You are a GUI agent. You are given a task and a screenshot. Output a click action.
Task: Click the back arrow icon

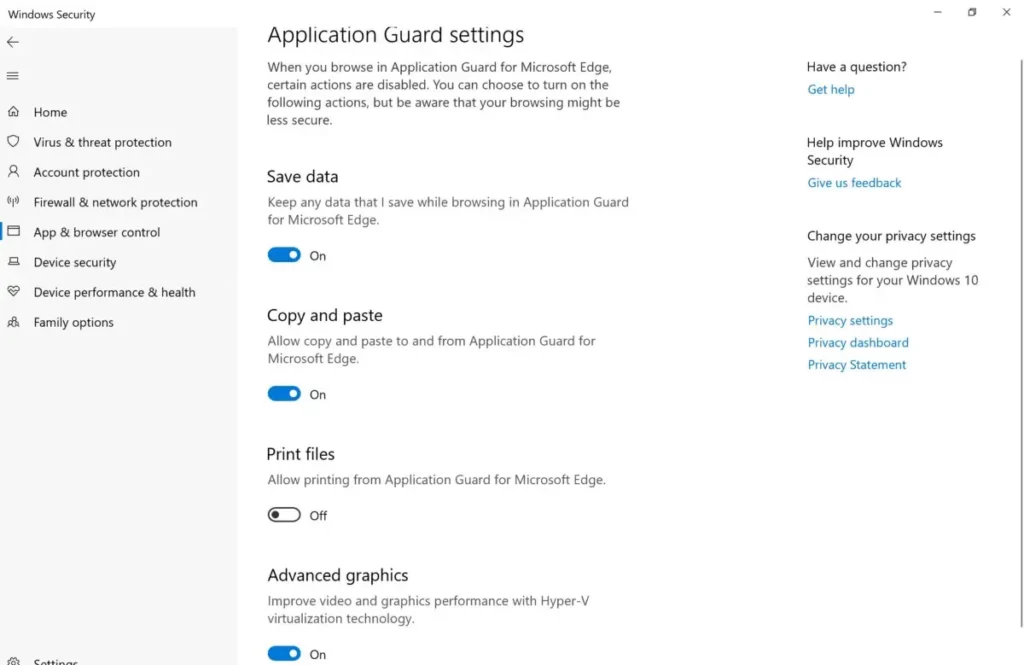click(x=13, y=42)
